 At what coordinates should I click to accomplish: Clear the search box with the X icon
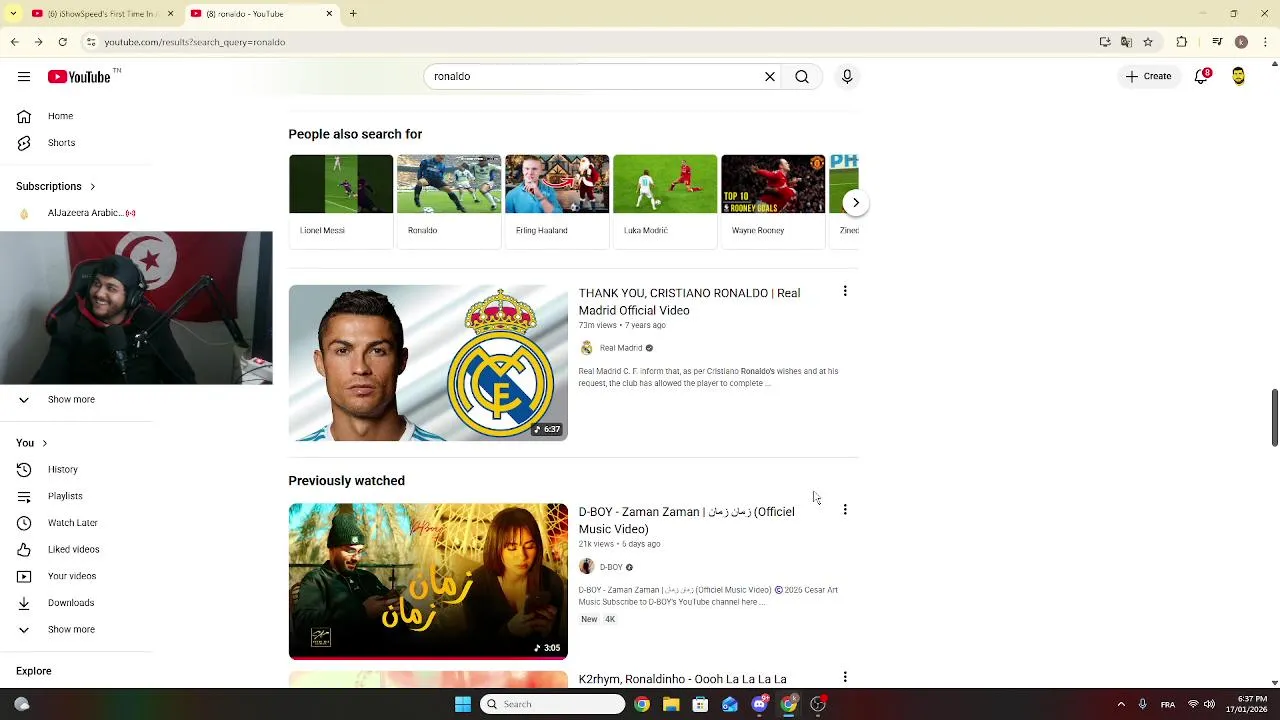770,77
